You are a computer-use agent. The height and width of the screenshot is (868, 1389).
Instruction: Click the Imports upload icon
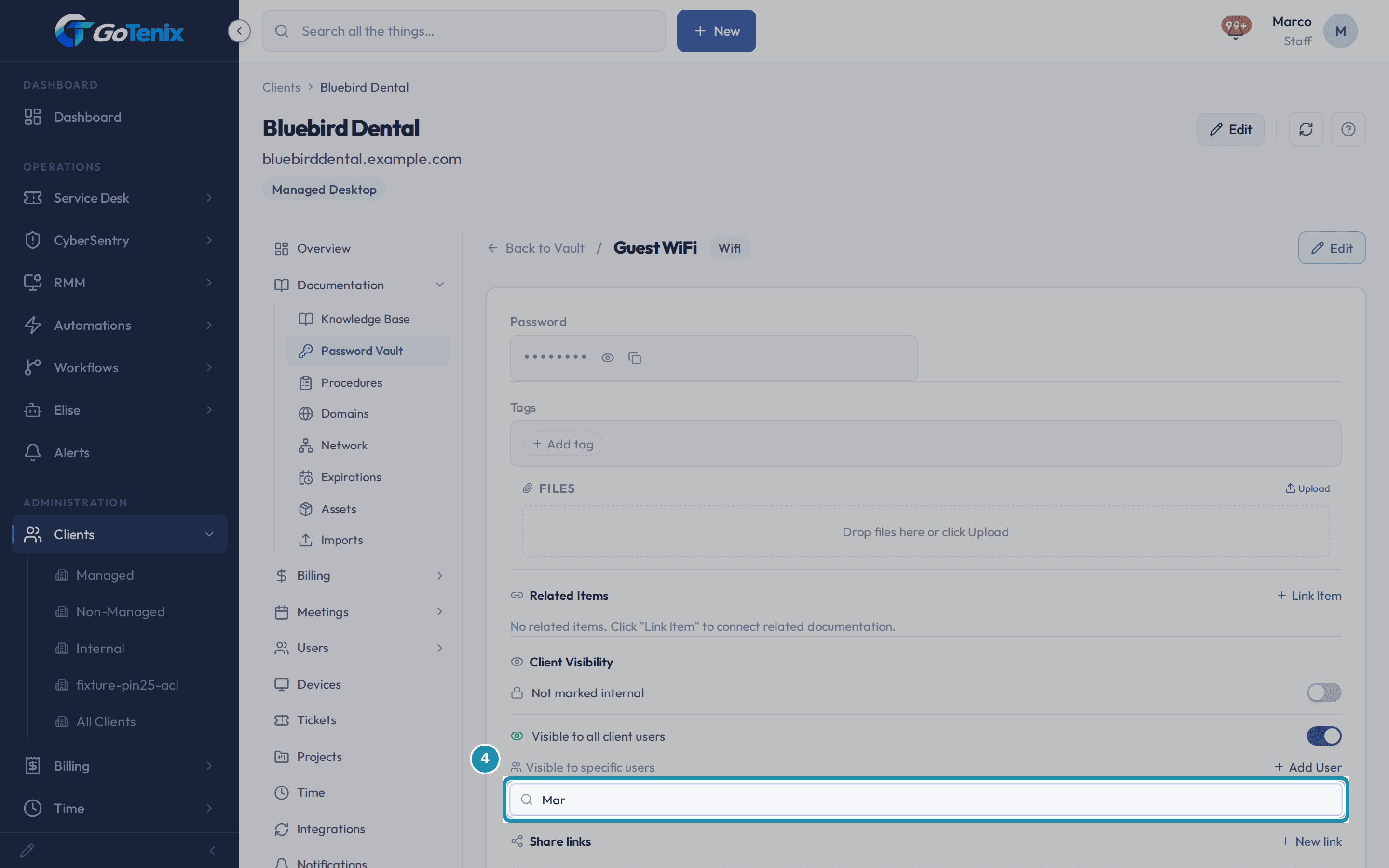(305, 540)
